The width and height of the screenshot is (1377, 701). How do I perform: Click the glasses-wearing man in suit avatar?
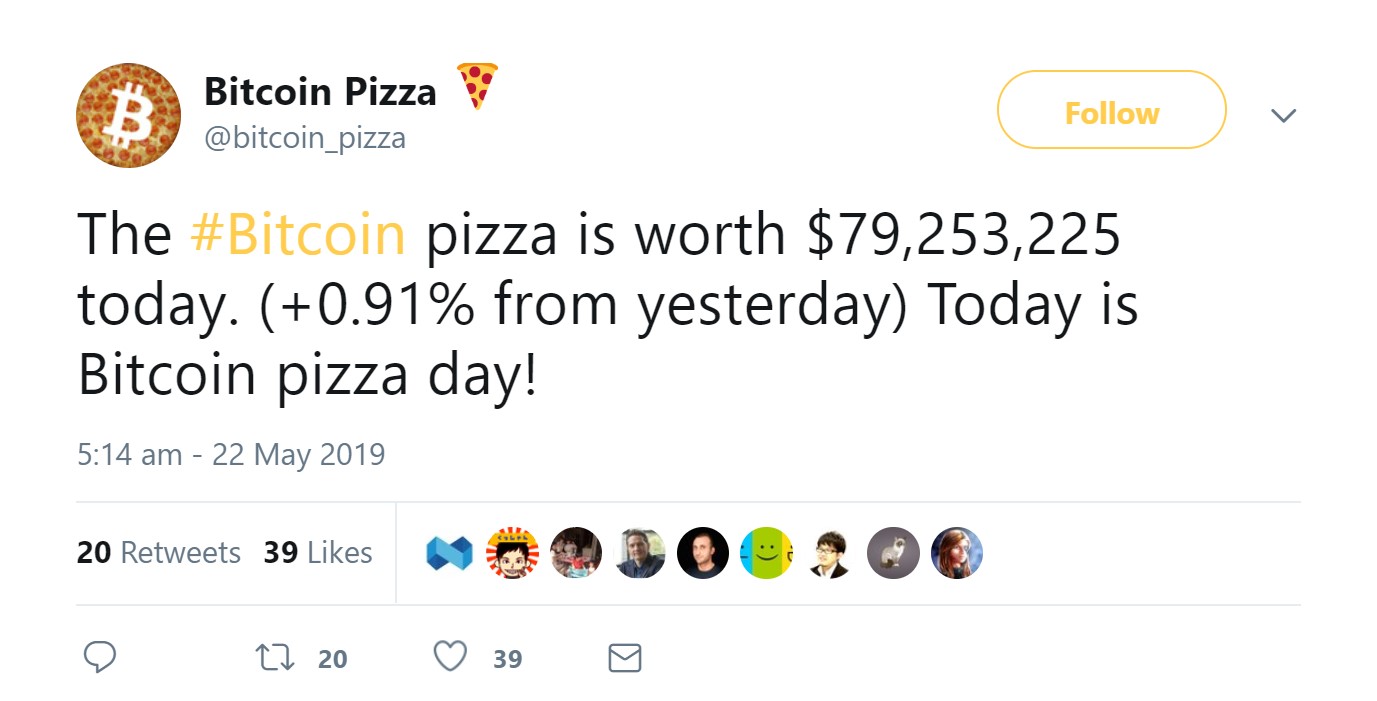[x=829, y=553]
